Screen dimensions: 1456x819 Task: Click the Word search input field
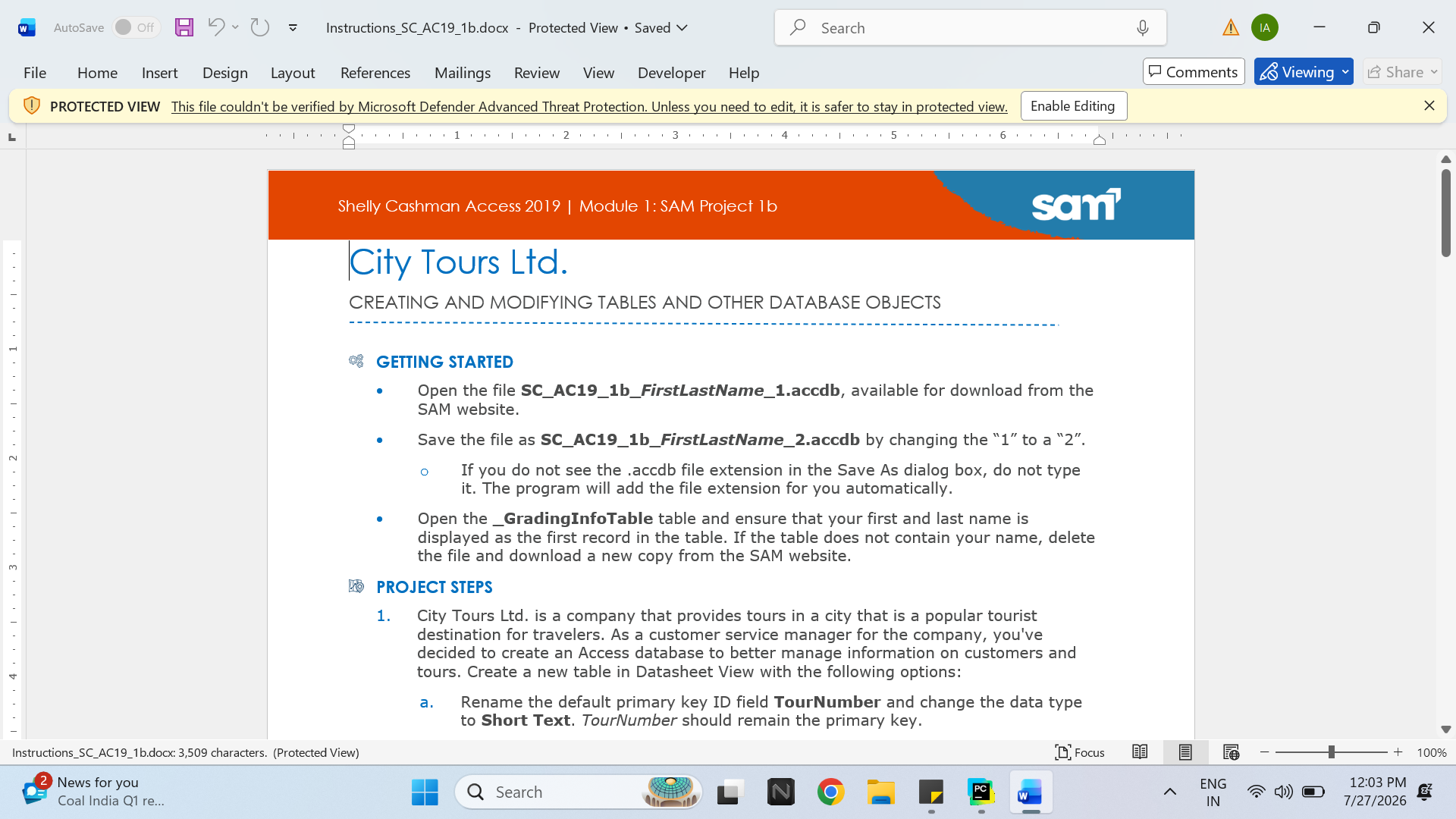970,28
